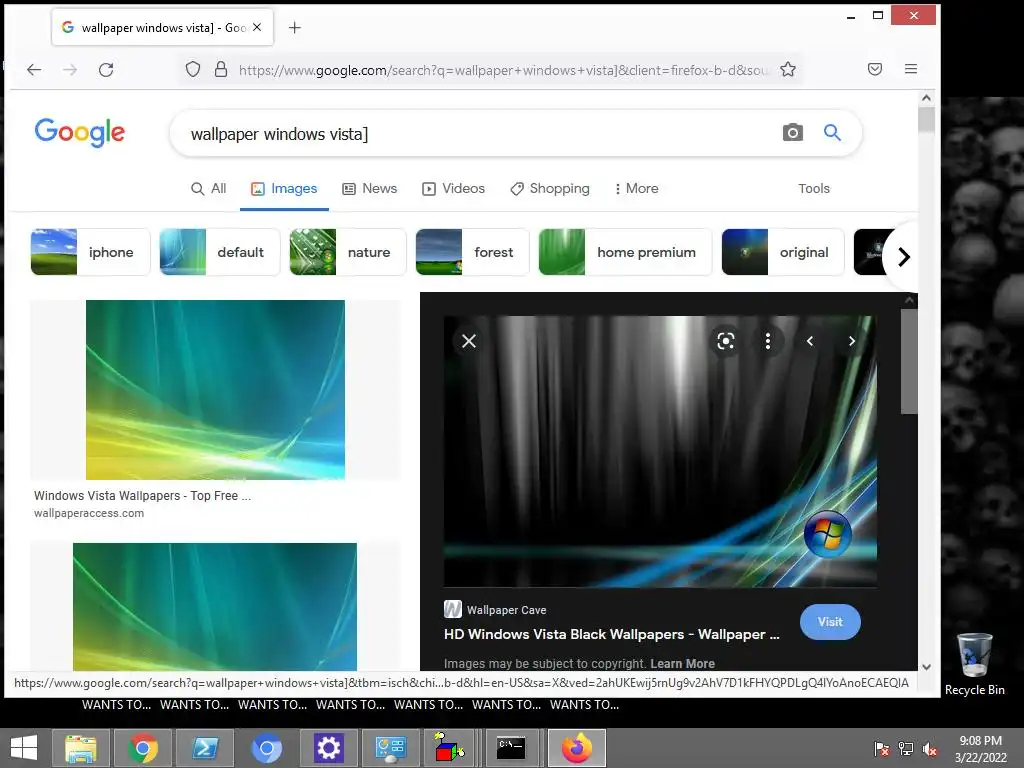The height and width of the screenshot is (768, 1024).
Task: Click the muted volume tray icon
Action: (x=930, y=748)
